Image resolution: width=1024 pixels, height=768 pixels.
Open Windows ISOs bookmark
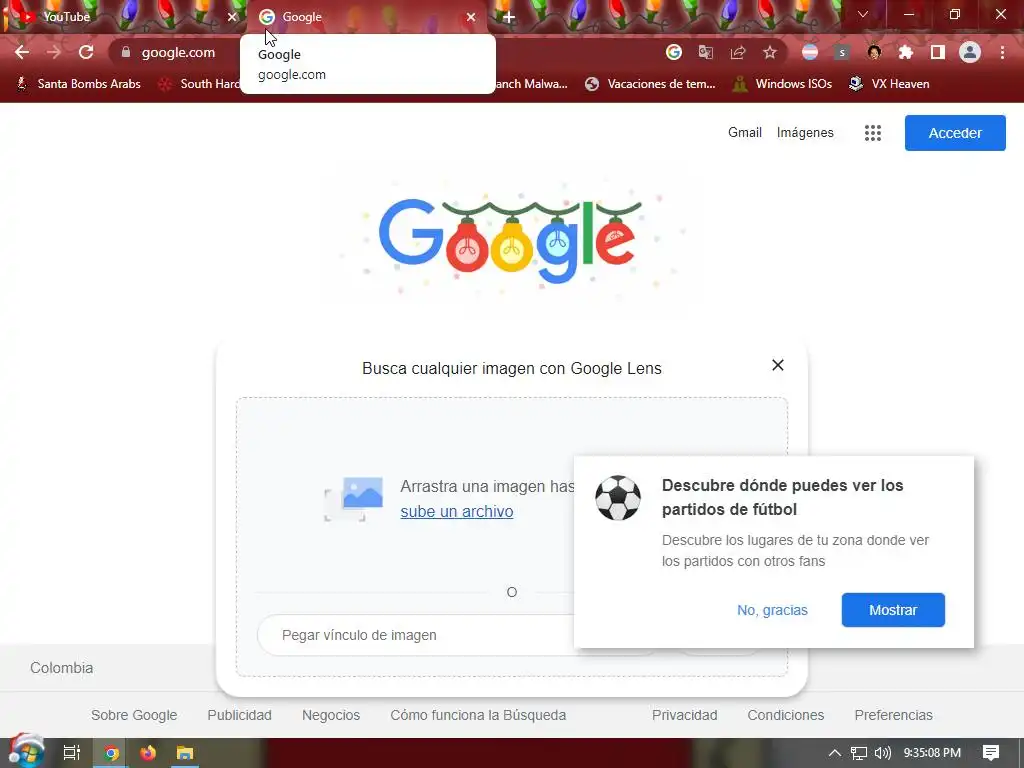tap(783, 84)
